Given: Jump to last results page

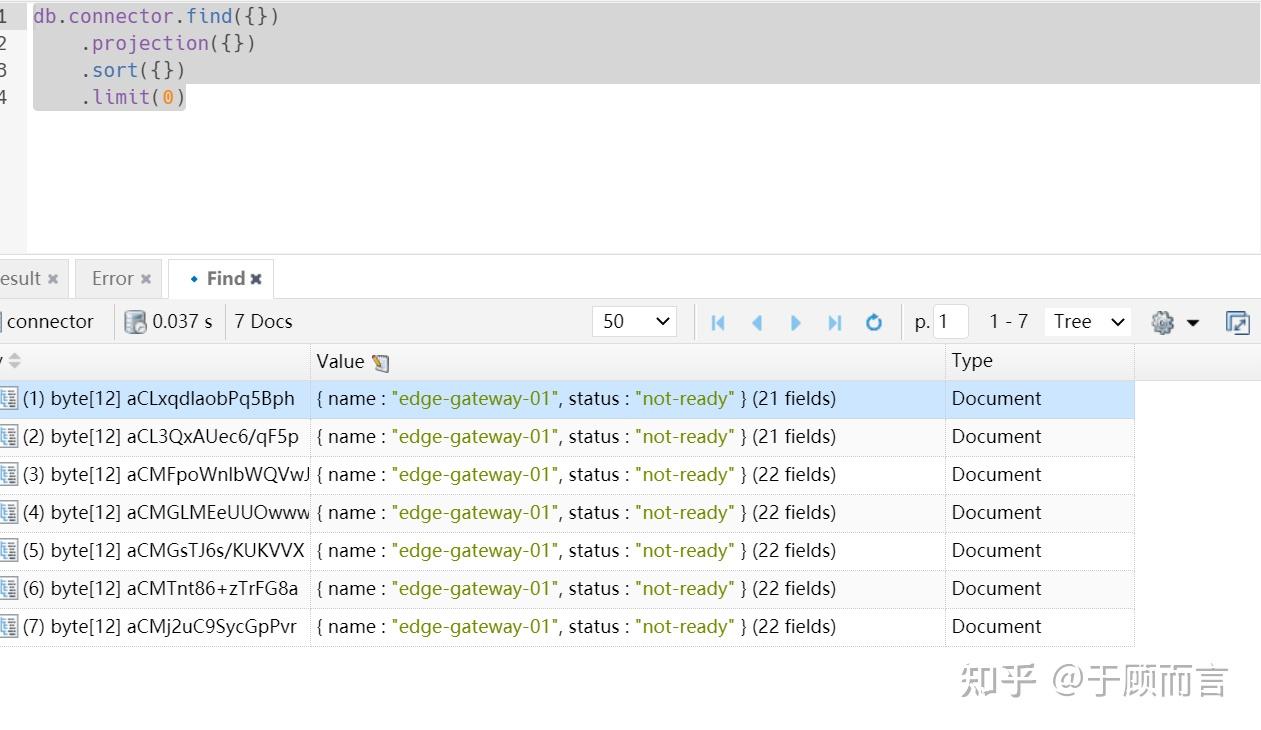Looking at the screenshot, I should (x=835, y=322).
